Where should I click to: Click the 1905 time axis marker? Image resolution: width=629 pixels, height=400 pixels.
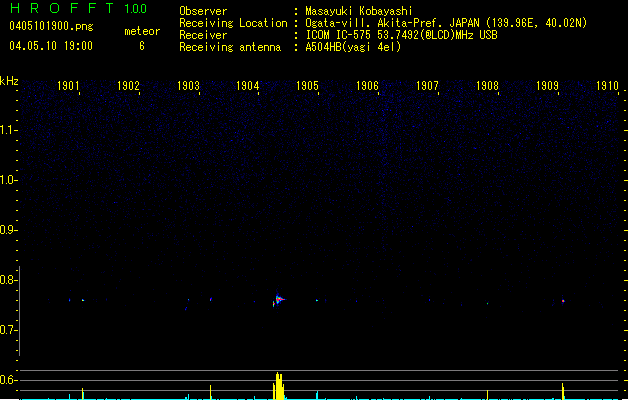307,86
